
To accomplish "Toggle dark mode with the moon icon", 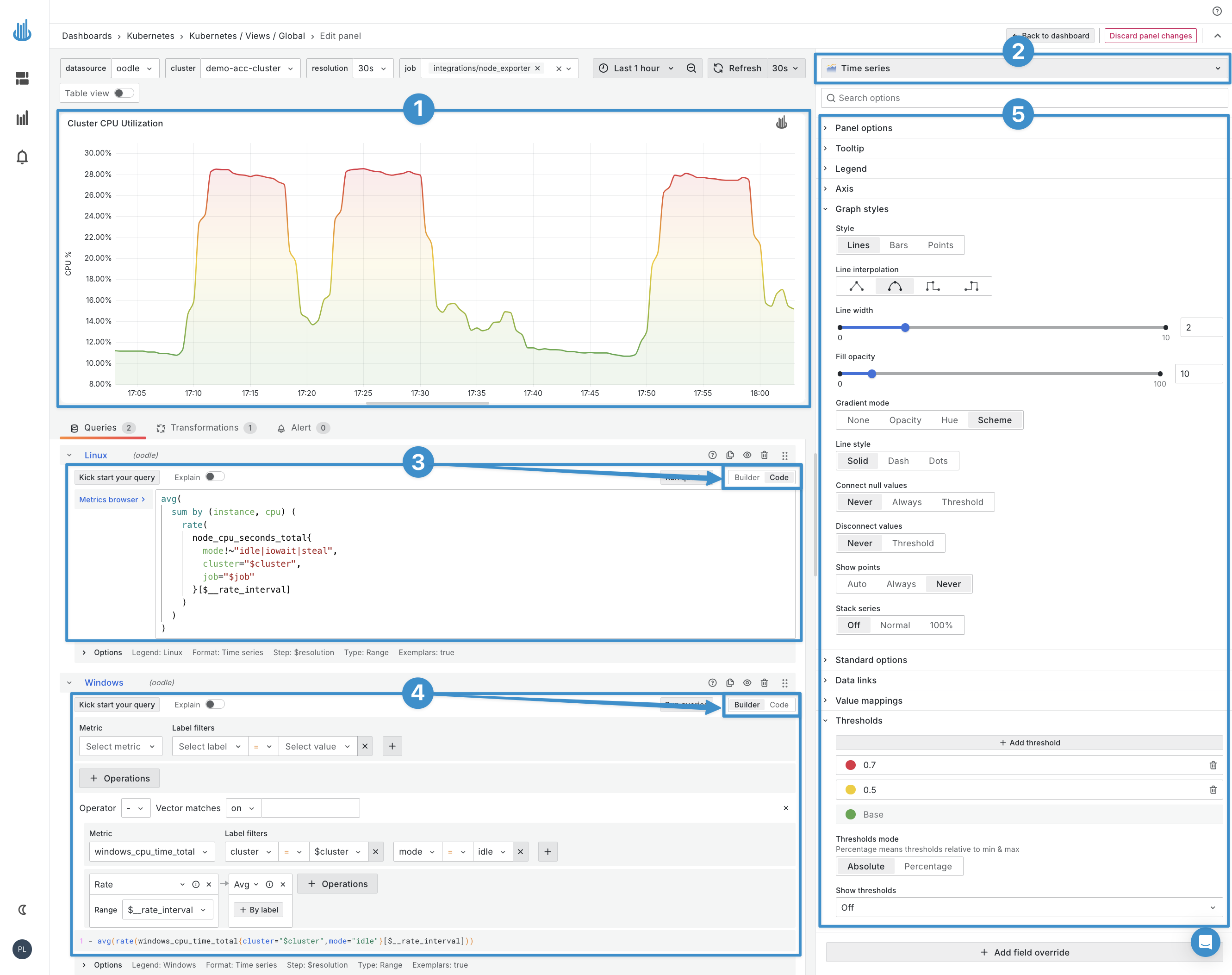I will coord(22,909).
